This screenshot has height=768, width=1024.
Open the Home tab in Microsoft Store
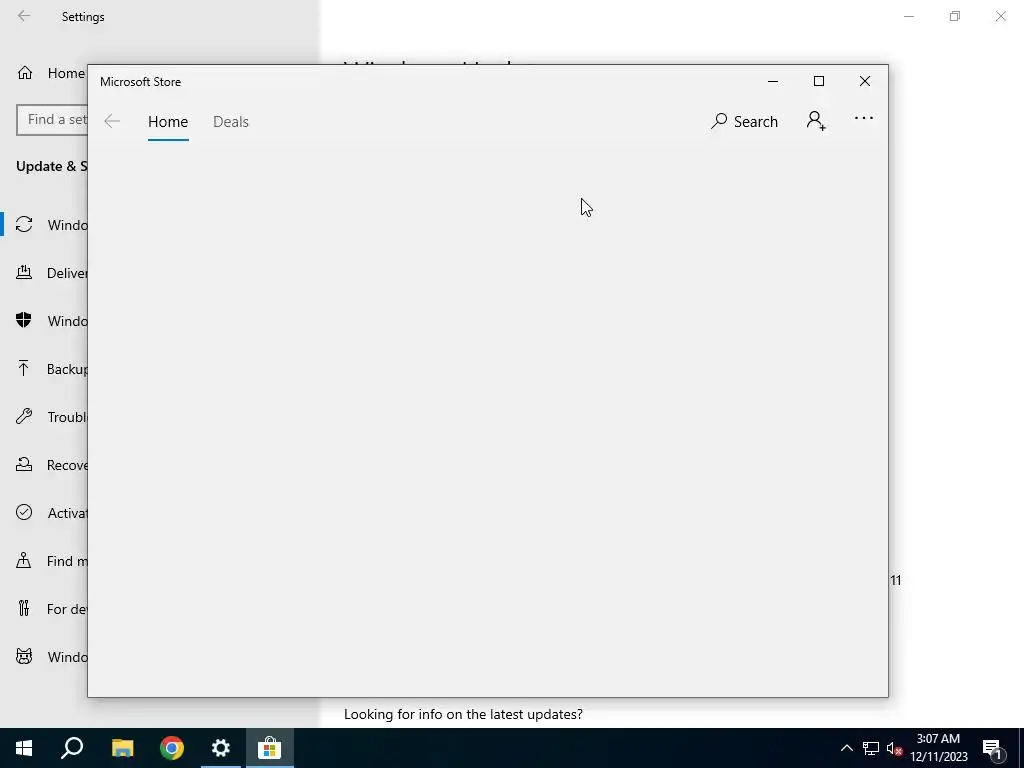168,121
